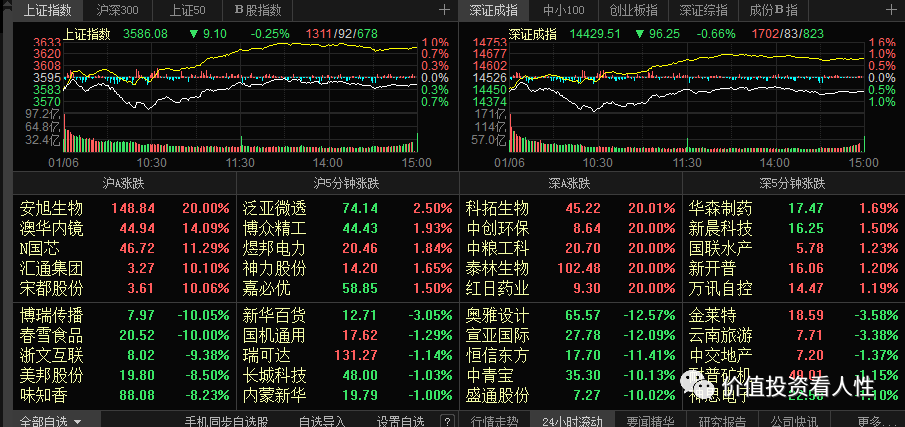Open the help question mark icon
The height and width of the screenshot is (427, 905).
pyautogui.click(x=446, y=421)
